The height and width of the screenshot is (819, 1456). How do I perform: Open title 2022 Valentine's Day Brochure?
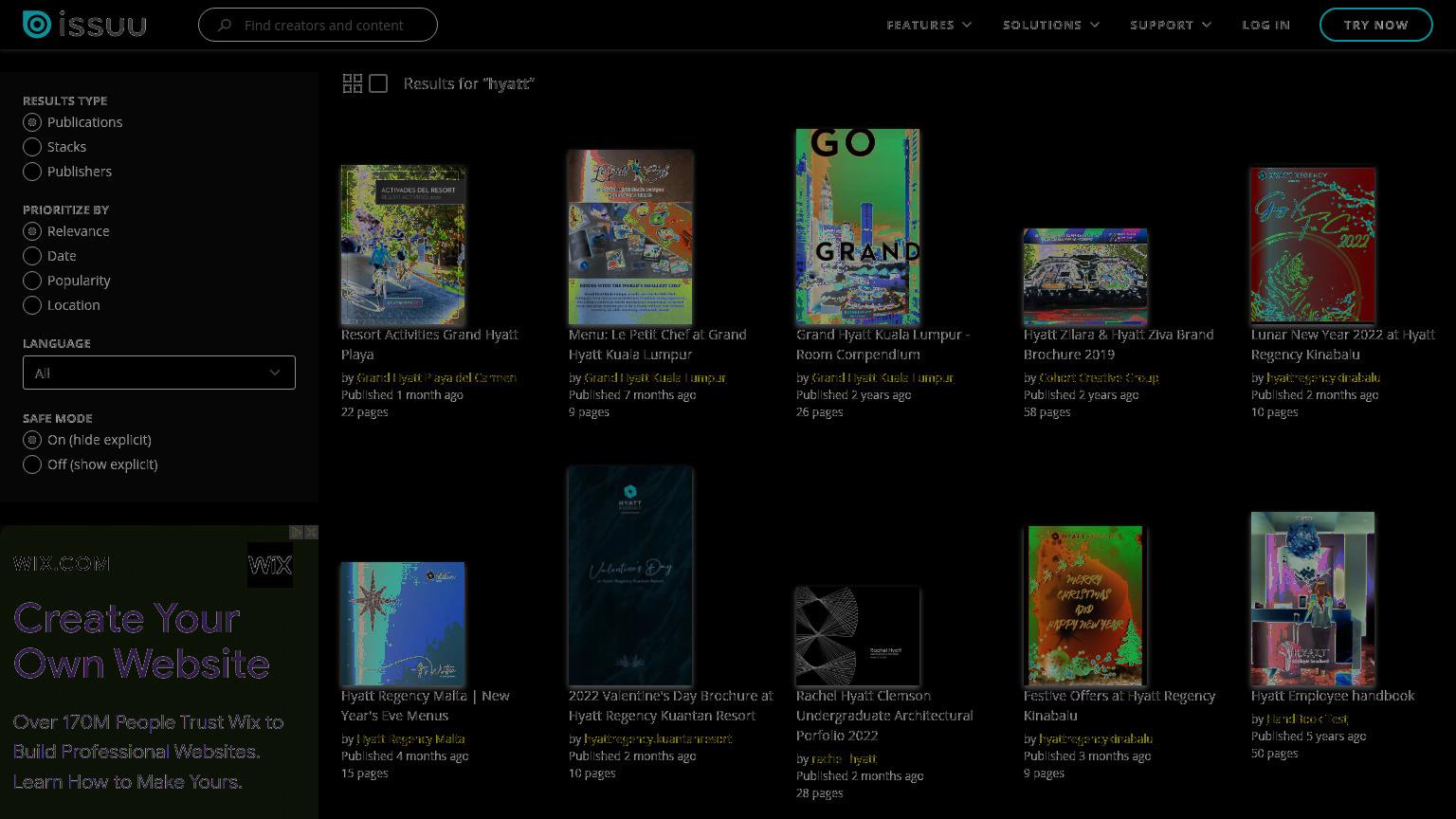(671, 705)
